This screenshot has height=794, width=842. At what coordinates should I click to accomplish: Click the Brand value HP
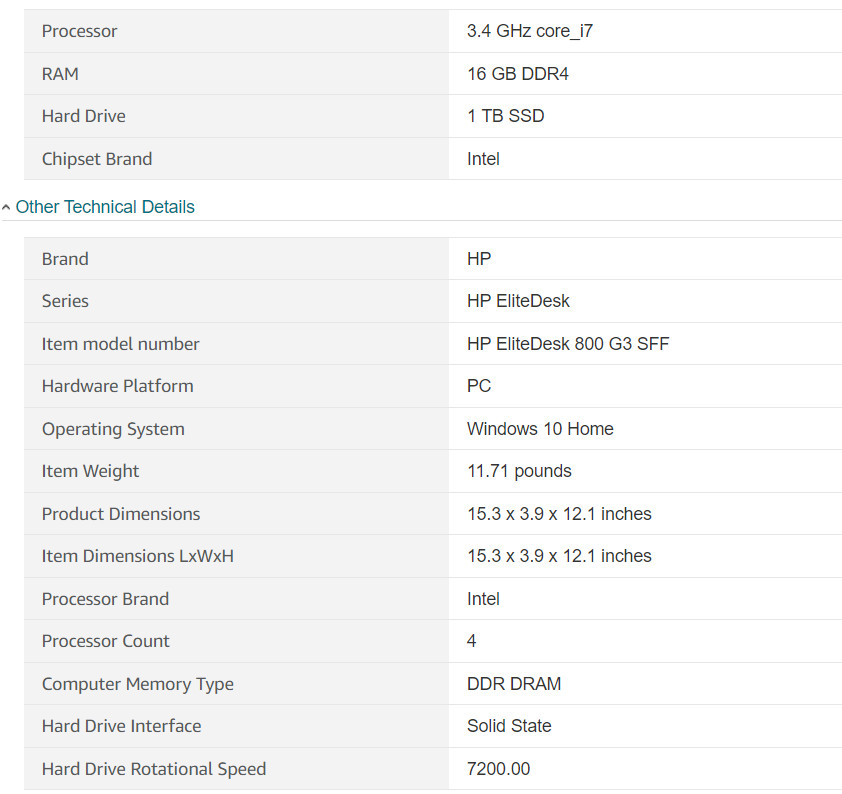pyautogui.click(x=479, y=259)
